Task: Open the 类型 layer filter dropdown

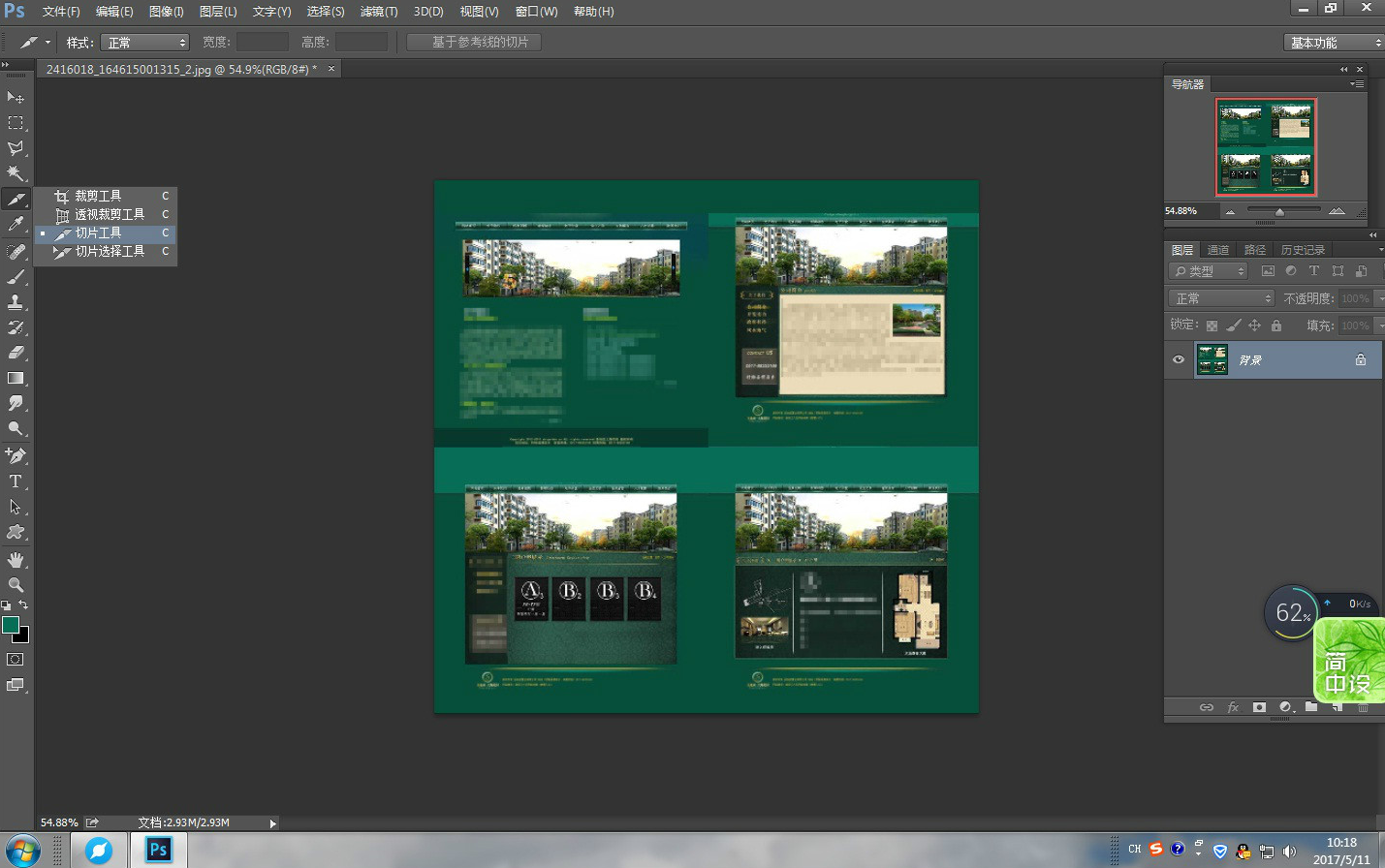Action: click(x=1208, y=271)
